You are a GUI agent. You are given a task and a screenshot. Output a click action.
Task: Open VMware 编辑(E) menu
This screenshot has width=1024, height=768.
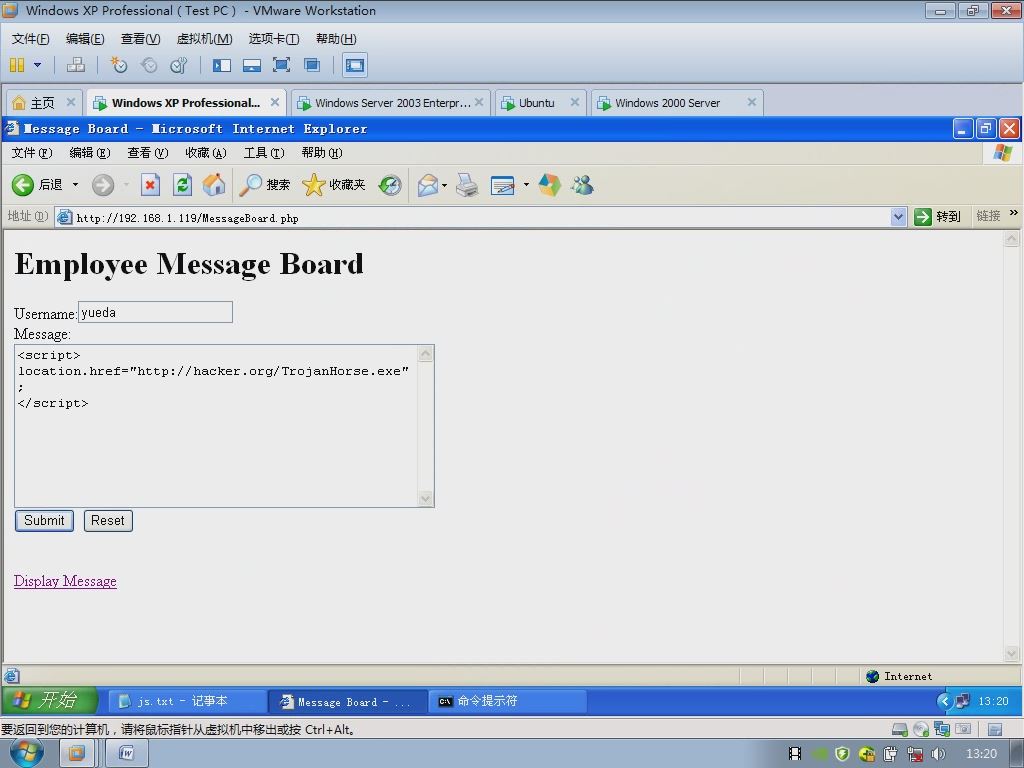coord(85,39)
